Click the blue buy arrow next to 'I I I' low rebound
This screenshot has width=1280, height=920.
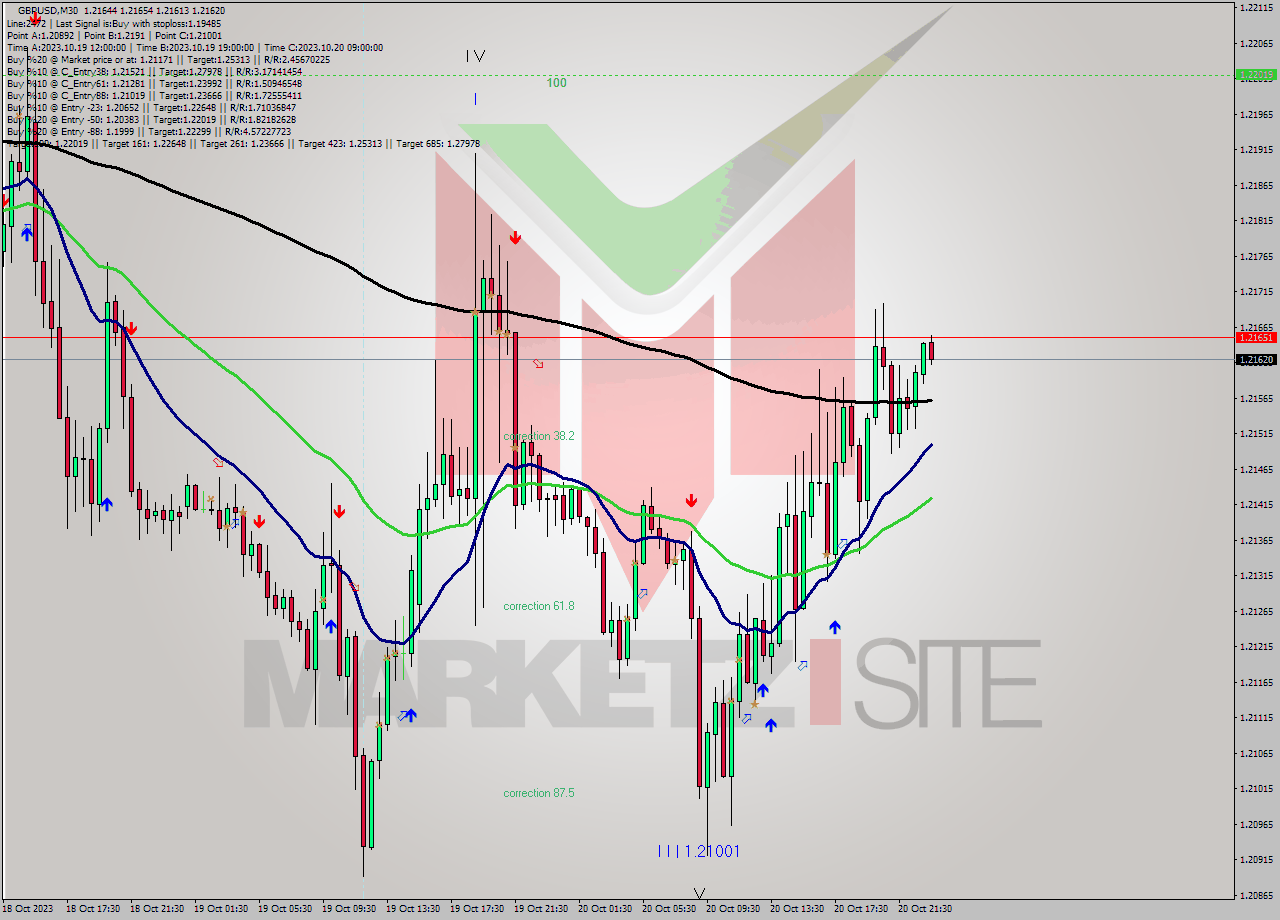770,725
